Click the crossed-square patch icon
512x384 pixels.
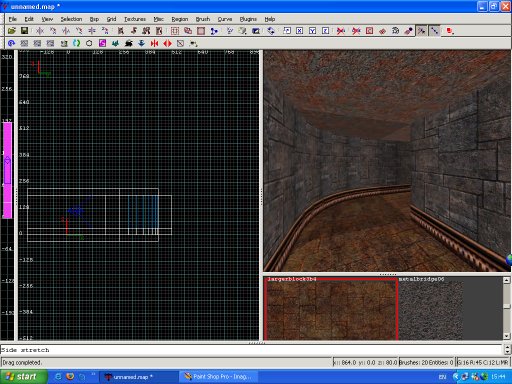pos(180,43)
